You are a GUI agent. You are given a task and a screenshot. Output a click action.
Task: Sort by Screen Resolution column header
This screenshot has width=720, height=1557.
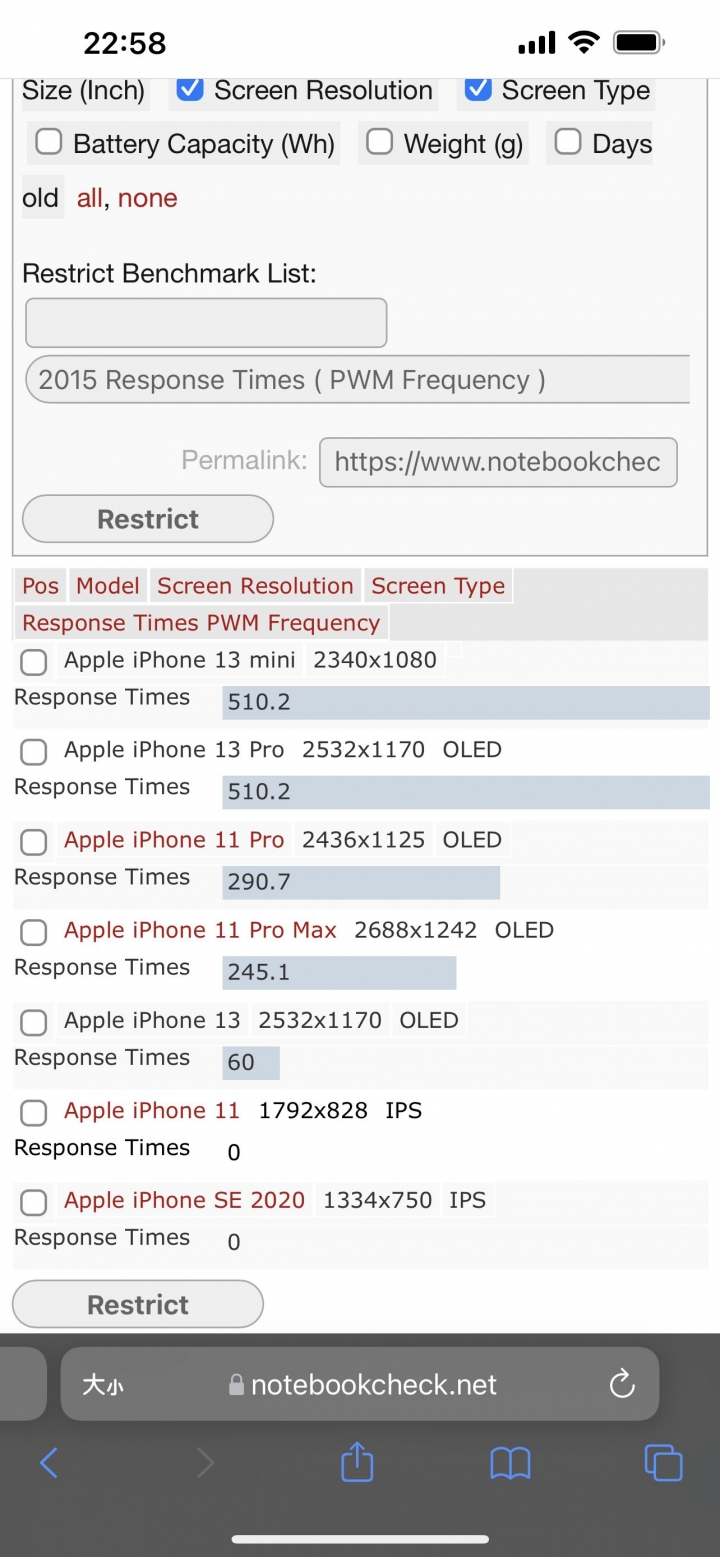(x=255, y=586)
